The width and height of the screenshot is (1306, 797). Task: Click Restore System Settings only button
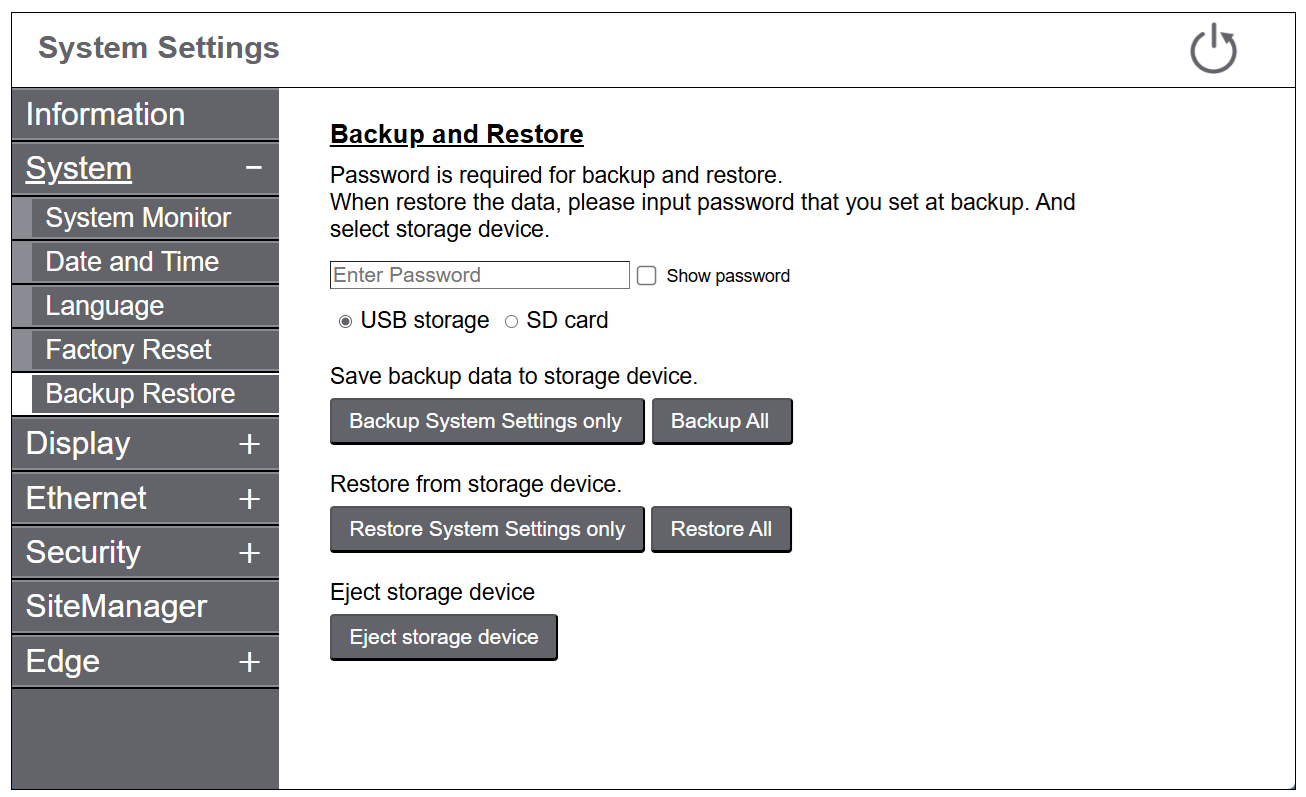tap(487, 529)
